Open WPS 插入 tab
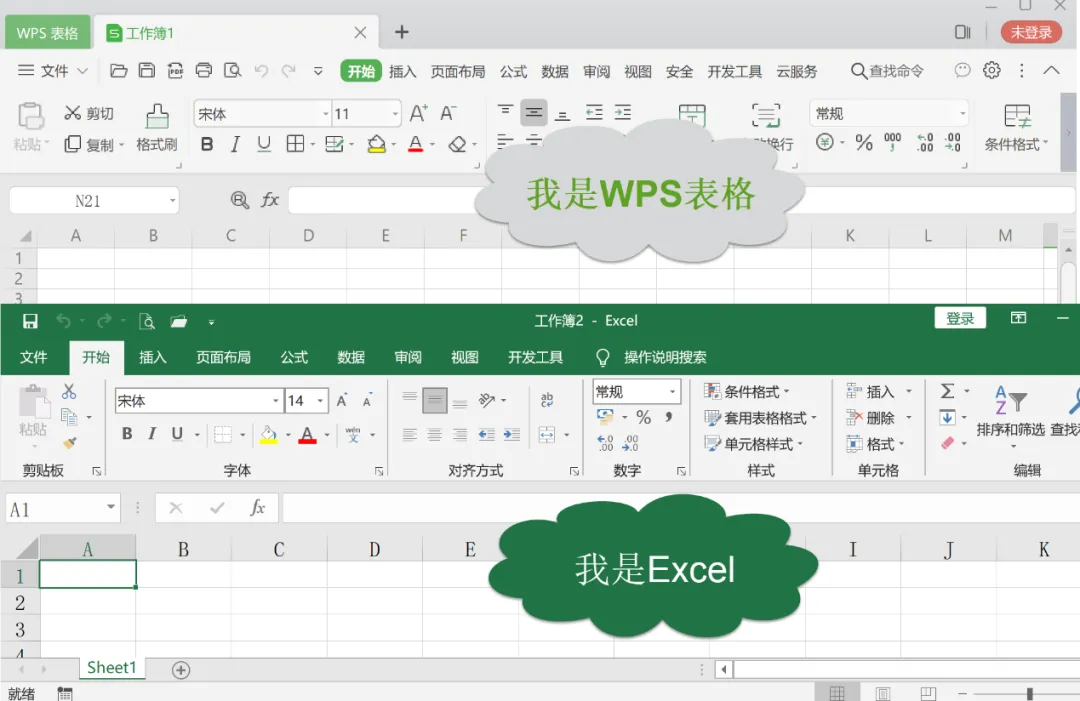 tap(402, 71)
